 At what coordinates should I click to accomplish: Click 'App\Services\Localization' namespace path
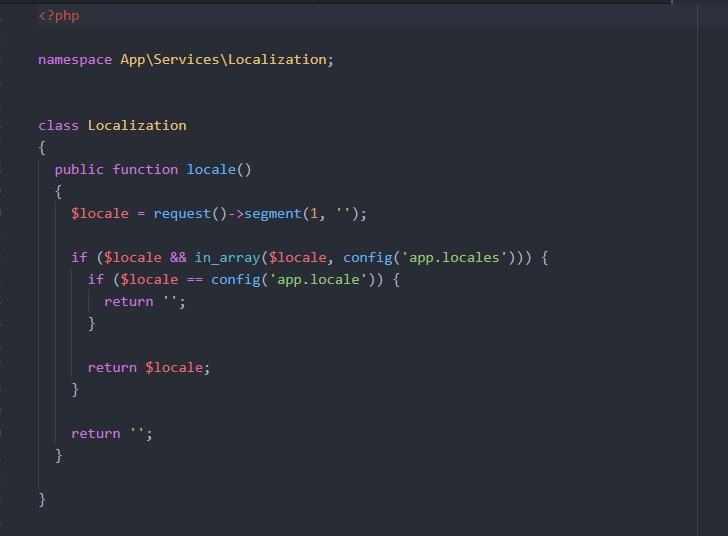pos(224,59)
